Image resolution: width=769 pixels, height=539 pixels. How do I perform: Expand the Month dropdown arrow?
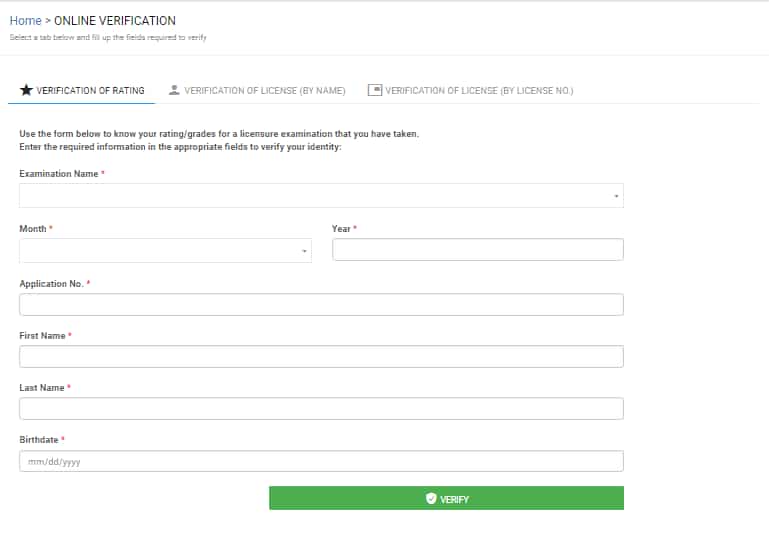click(304, 251)
